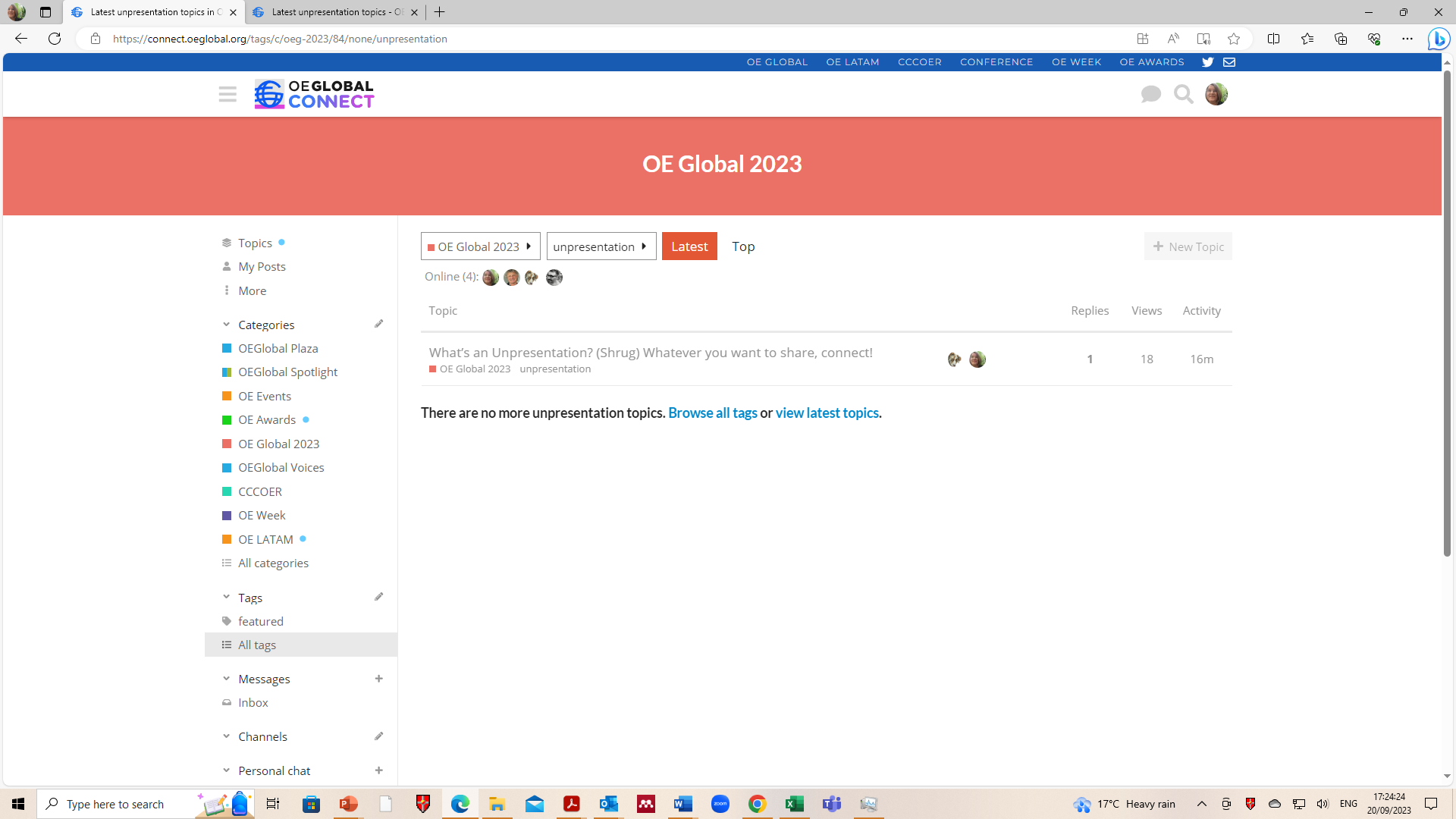Open the unpresentation tag dropdown

pyautogui.click(x=601, y=246)
